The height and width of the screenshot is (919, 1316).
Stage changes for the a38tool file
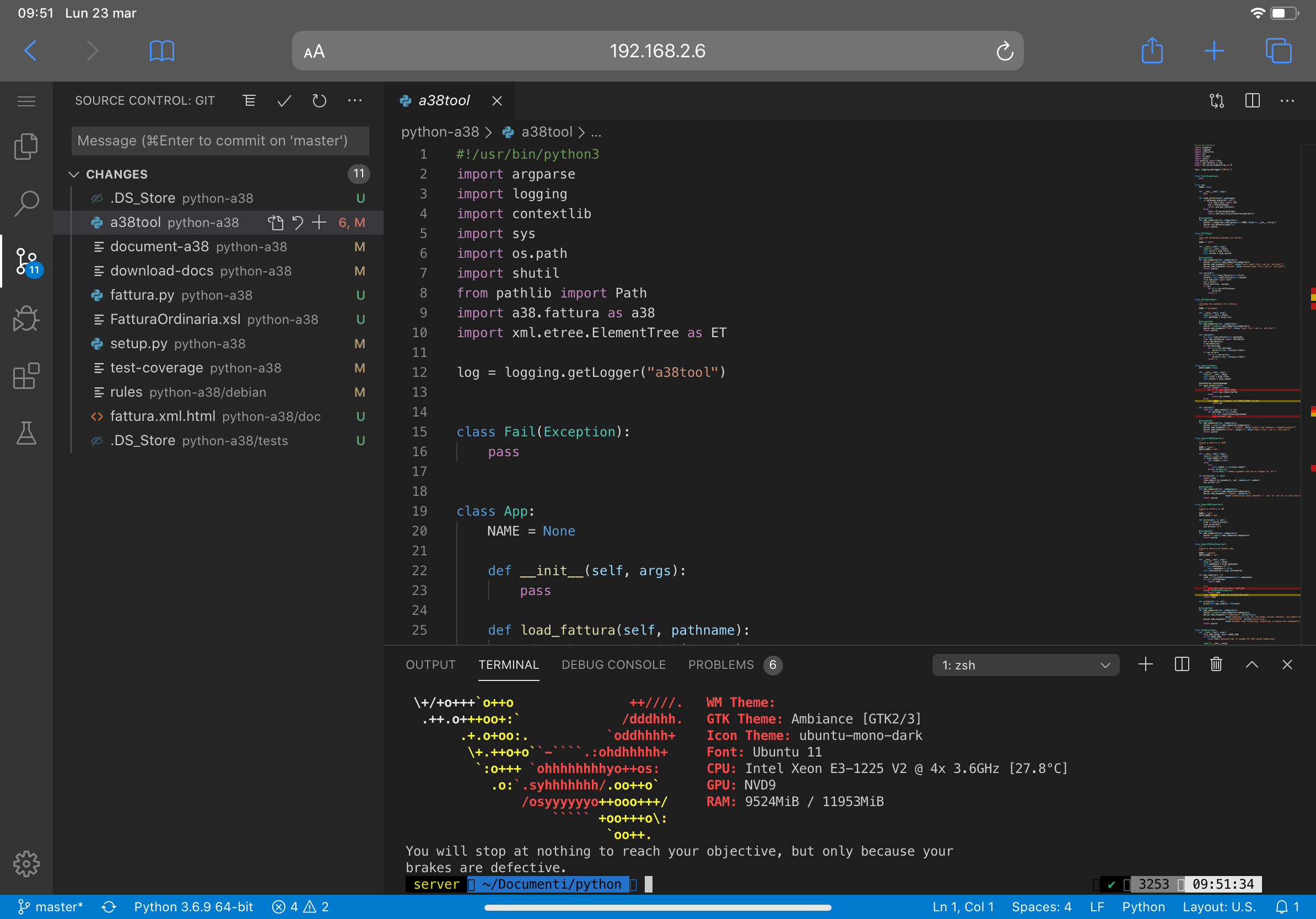(319, 222)
